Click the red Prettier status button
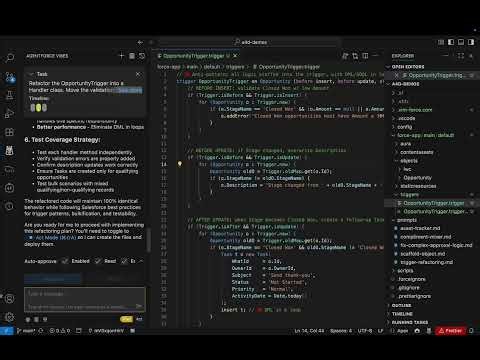The width and height of the screenshot is (480, 360). point(450,331)
